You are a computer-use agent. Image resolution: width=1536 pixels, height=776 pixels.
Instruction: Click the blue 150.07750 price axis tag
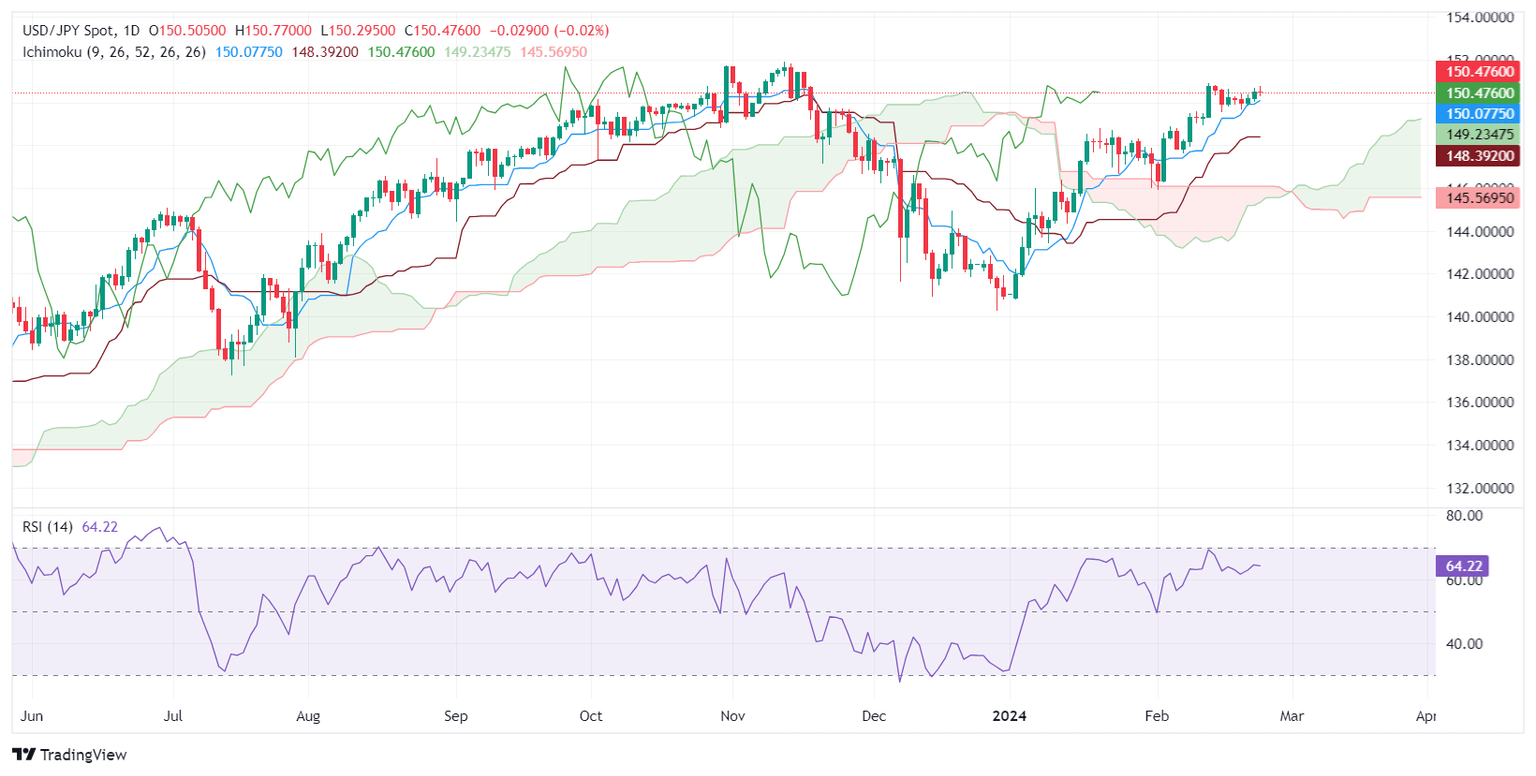click(x=1478, y=113)
